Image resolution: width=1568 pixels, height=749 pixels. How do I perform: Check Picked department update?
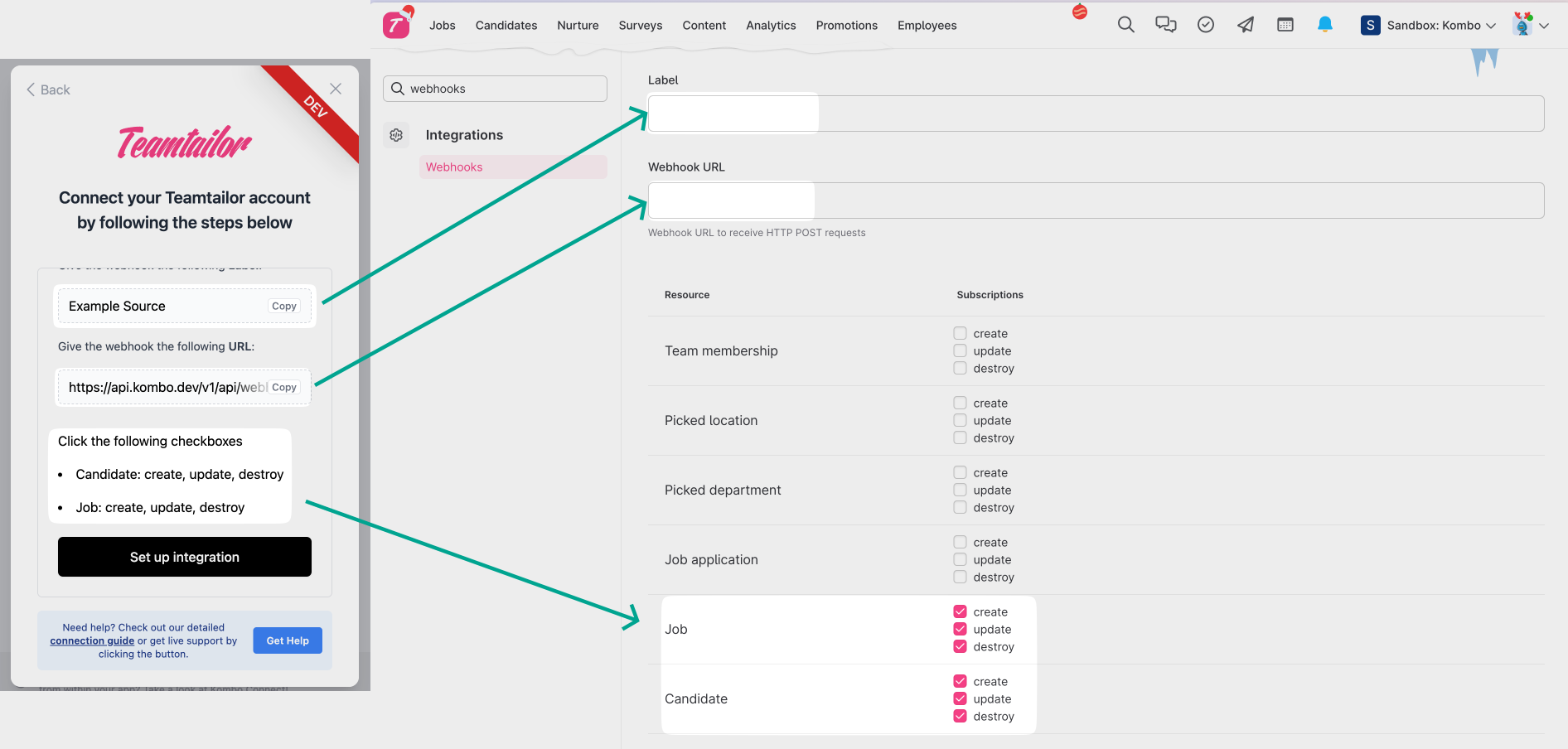[960, 490]
